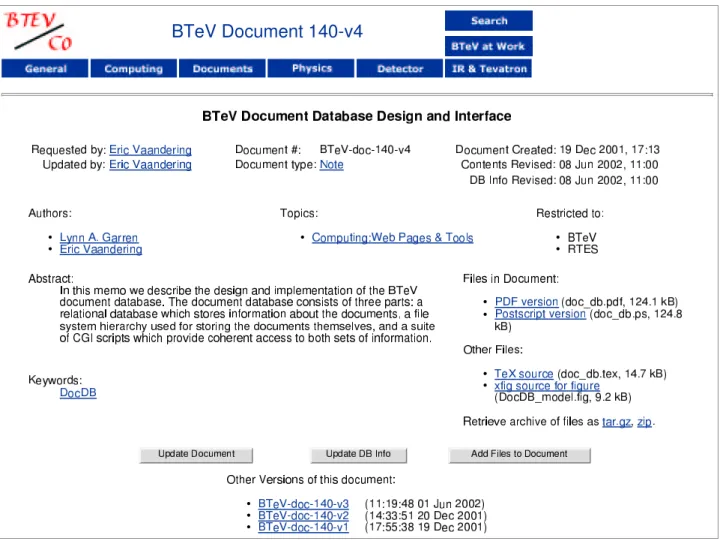The width and height of the screenshot is (723, 541).
Task: Click the Update Document button
Action: pyautogui.click(x=196, y=454)
